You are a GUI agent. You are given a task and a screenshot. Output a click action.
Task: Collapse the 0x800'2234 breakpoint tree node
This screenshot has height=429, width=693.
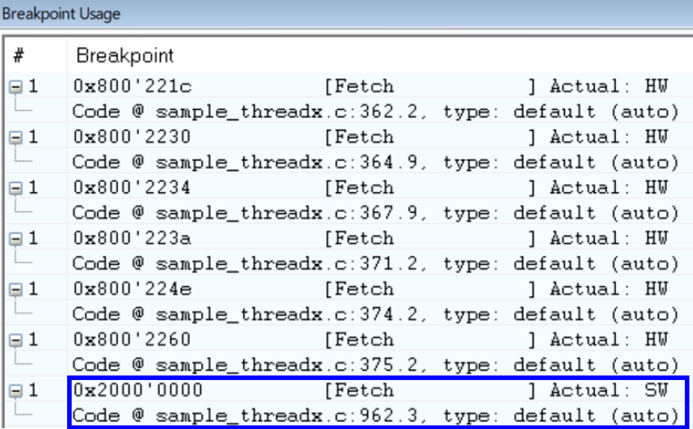click(15, 187)
